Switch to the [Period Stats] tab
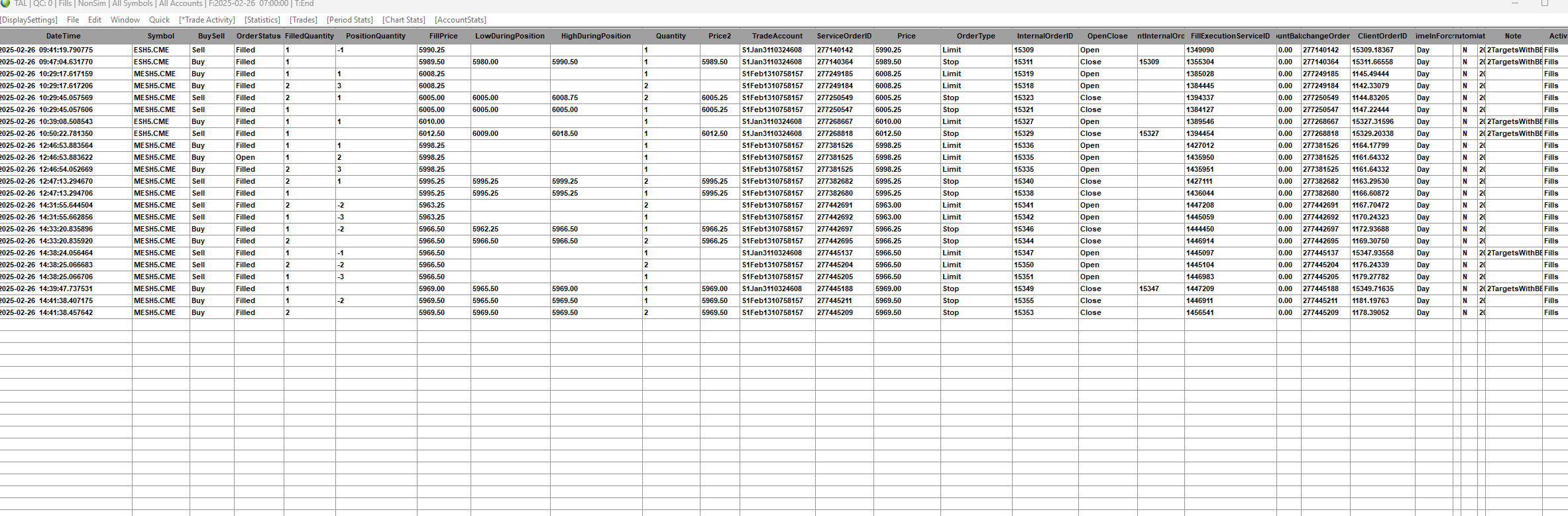1568x516 pixels. tap(350, 20)
